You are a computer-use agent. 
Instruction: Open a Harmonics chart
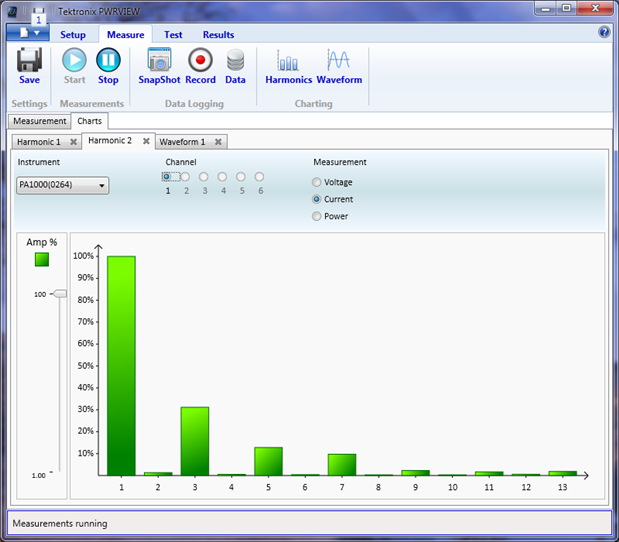click(288, 65)
